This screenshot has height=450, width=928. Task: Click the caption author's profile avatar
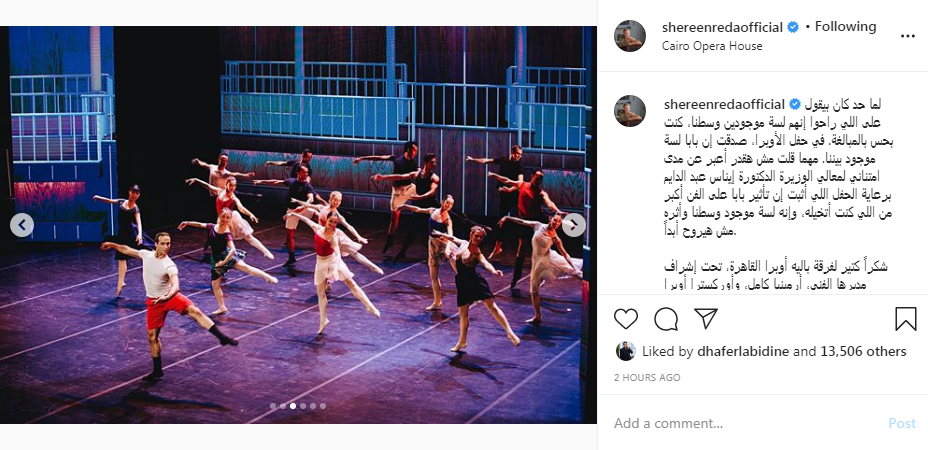pyautogui.click(x=630, y=111)
